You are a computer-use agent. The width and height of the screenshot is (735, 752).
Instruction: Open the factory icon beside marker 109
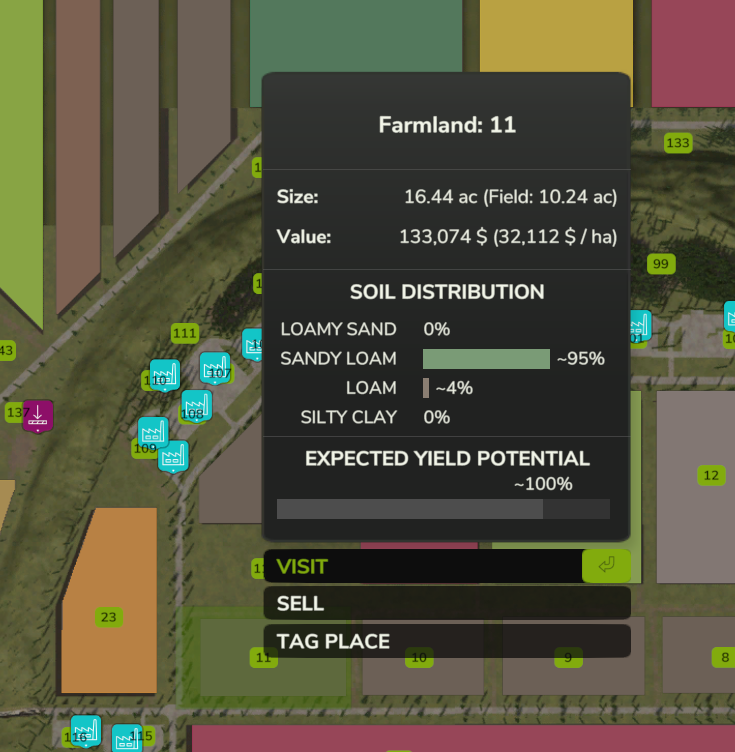[x=152, y=432]
